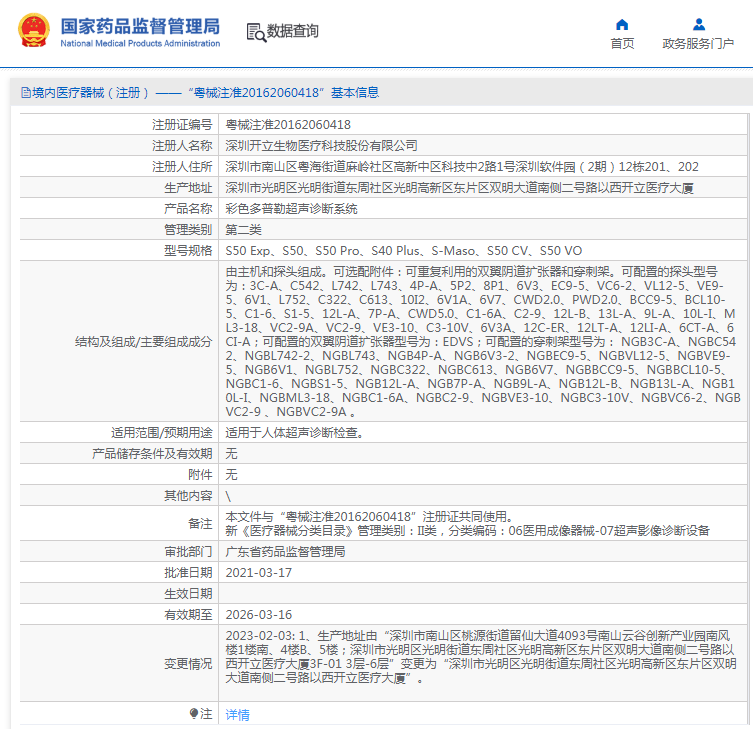The height and width of the screenshot is (729, 753).
Task: Select registration number 粤械注准20162060418 cell
Action: coord(288,125)
